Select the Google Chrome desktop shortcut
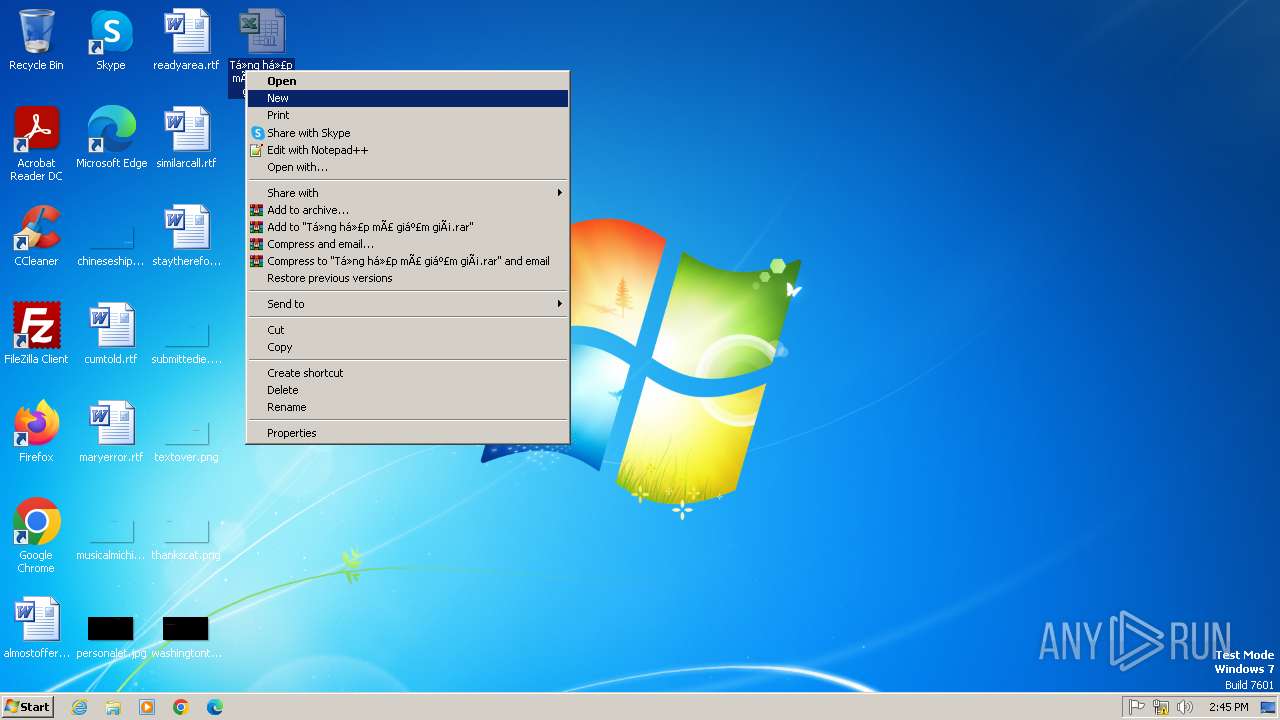Viewport: 1280px width, 720px height. [36, 536]
